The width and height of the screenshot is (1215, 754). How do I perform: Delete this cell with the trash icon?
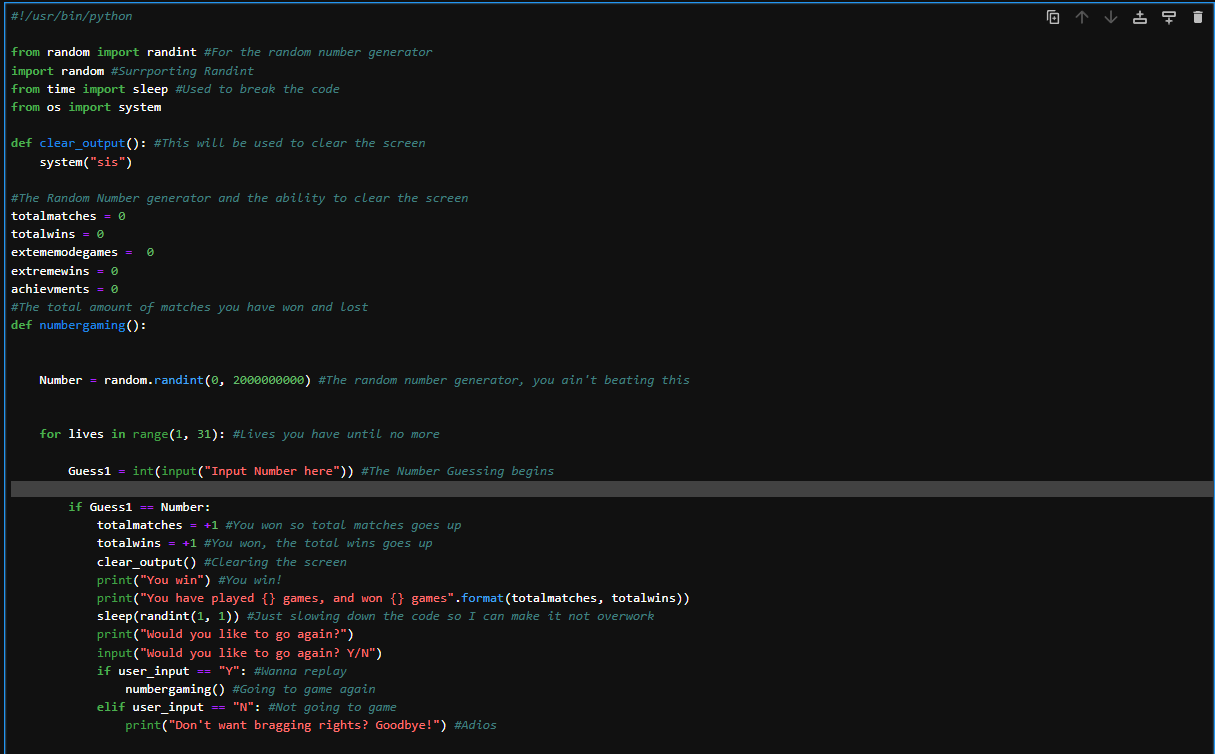(x=1198, y=17)
